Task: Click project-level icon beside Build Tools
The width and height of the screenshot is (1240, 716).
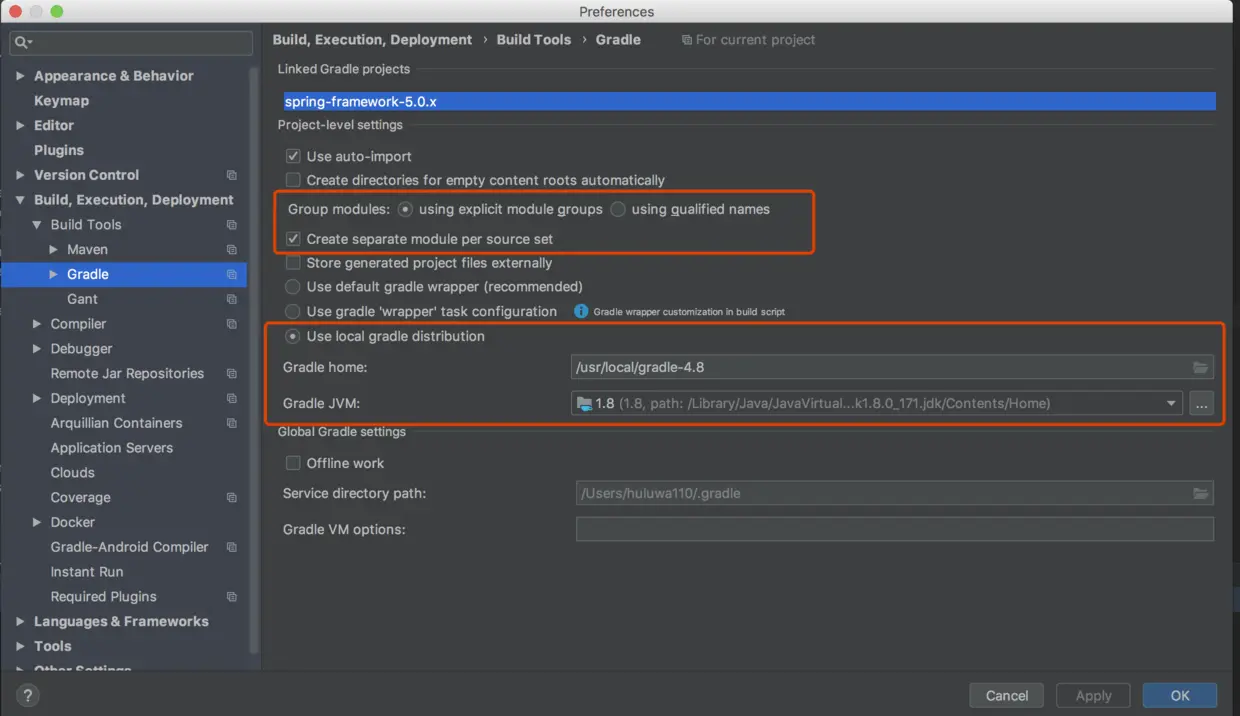Action: pos(232,225)
